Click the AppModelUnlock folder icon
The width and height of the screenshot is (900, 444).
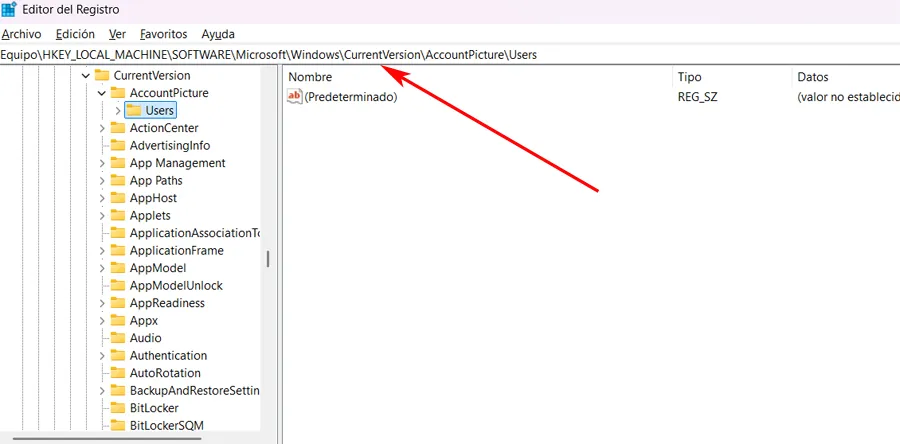(118, 285)
